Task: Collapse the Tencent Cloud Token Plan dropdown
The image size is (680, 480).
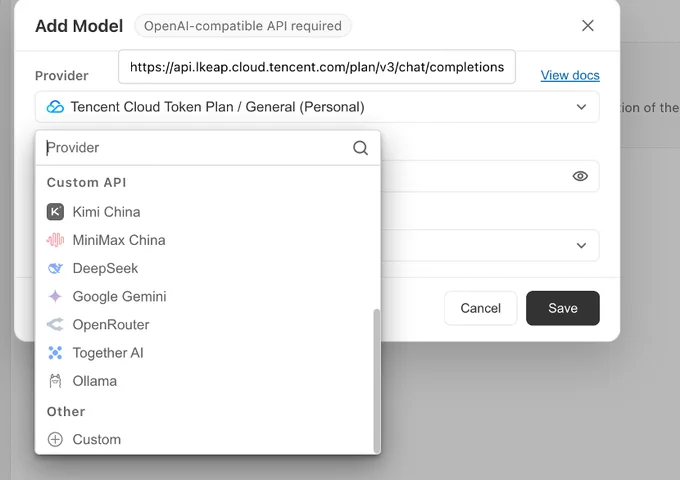Action: pyautogui.click(x=581, y=107)
